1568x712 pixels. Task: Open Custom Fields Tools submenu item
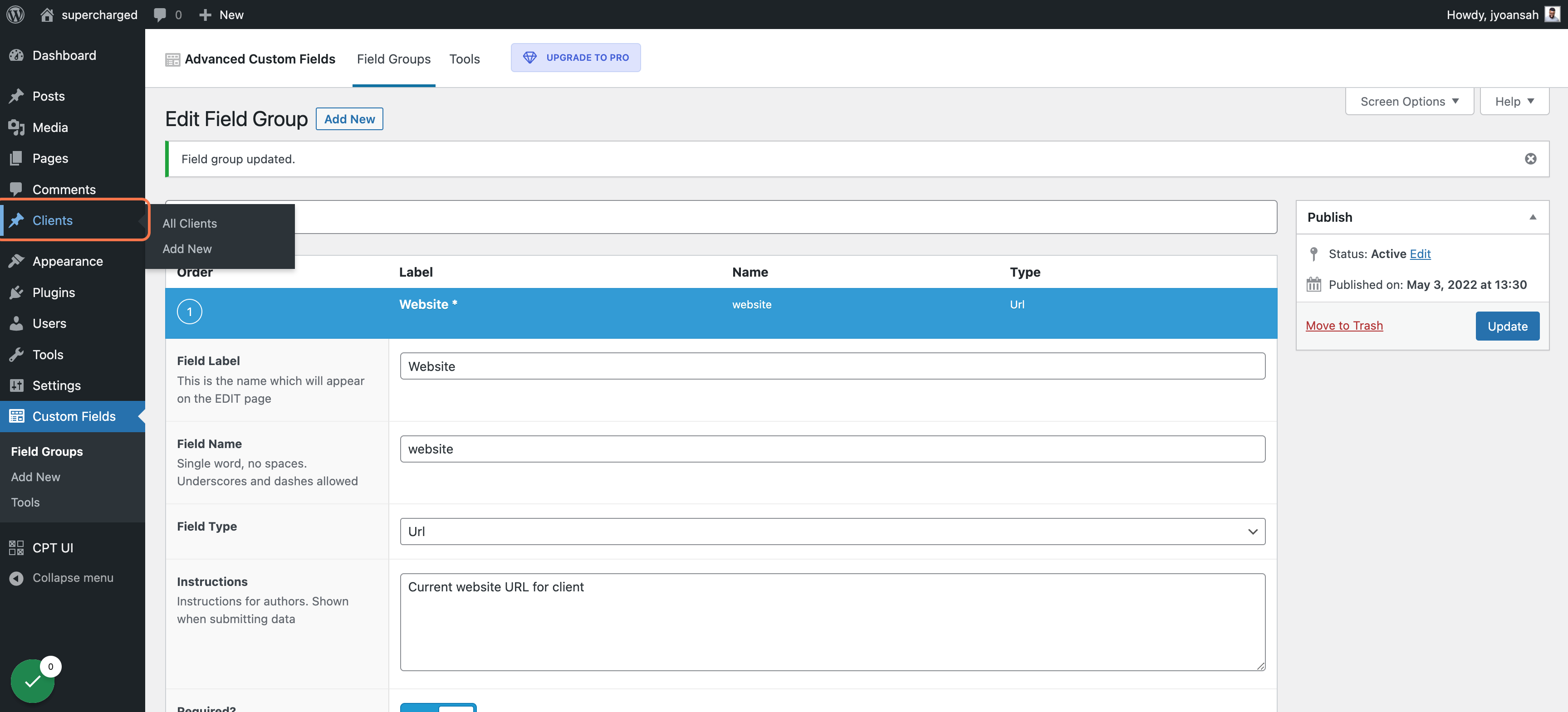click(25, 502)
